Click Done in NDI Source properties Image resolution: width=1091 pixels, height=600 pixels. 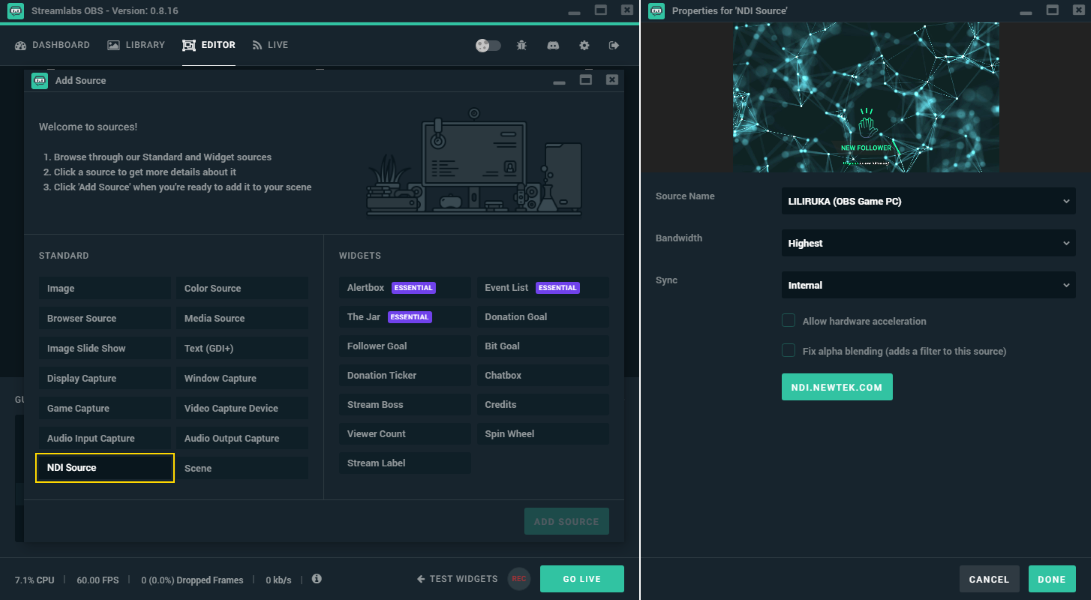pos(1051,579)
